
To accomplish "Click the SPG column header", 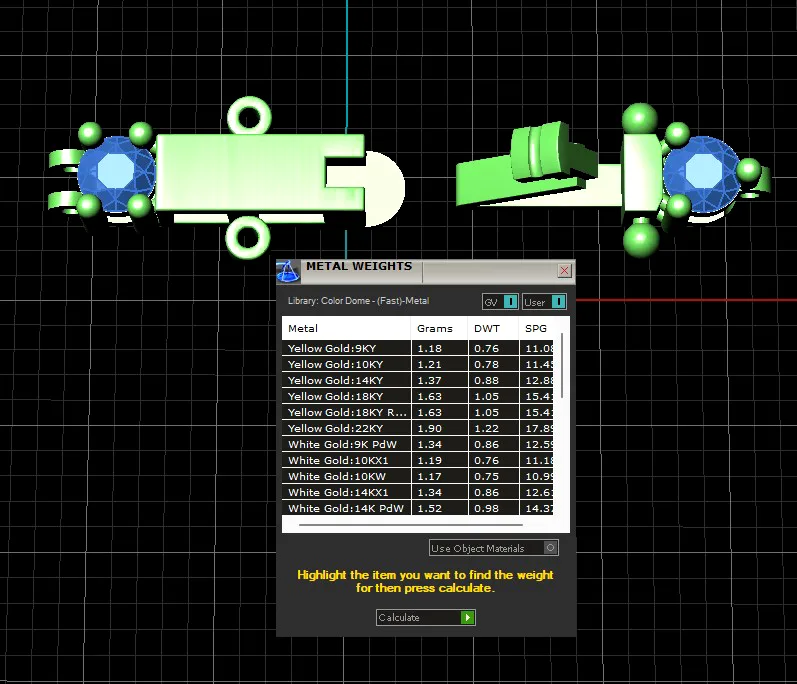I will (536, 328).
